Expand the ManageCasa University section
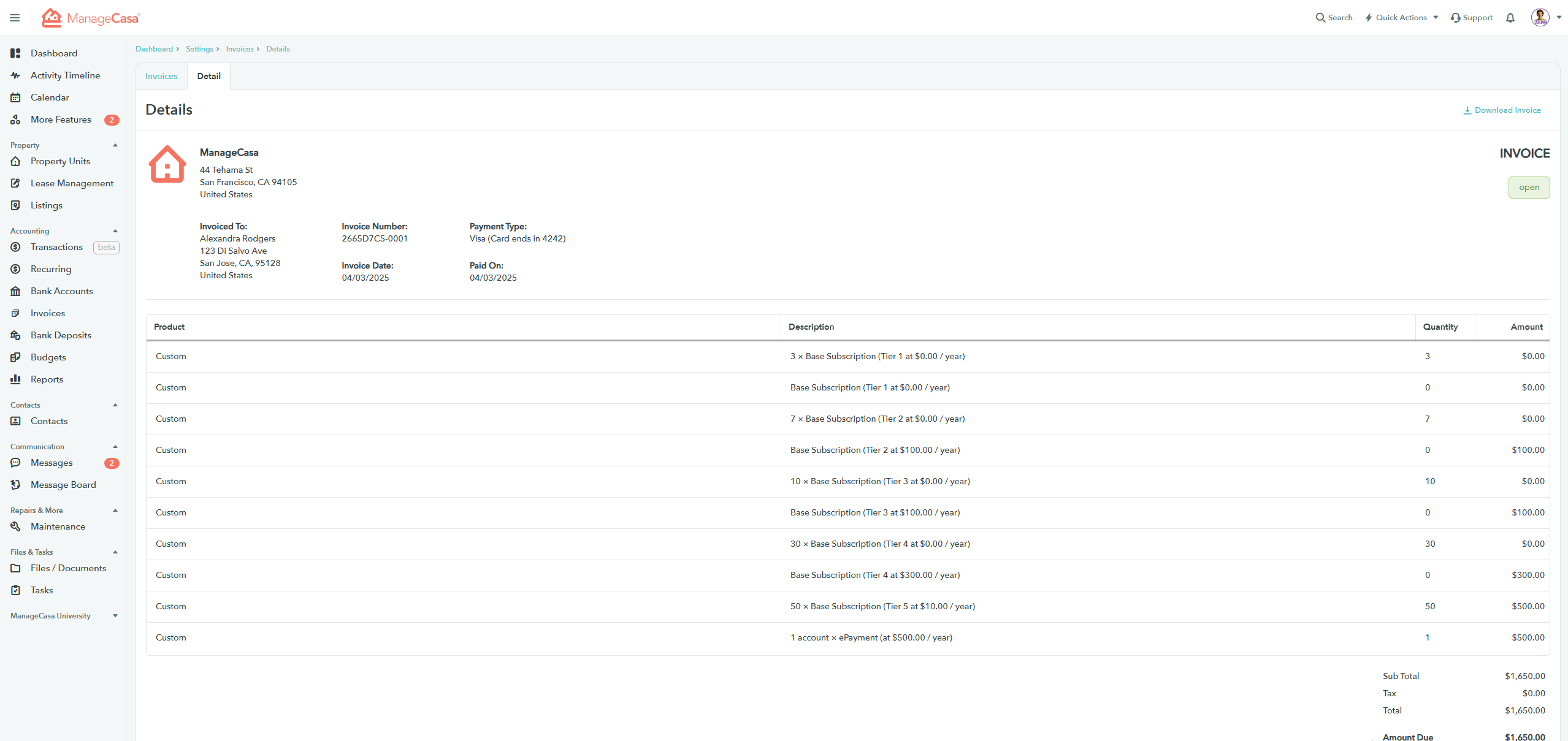The width and height of the screenshot is (1568, 741). pos(115,616)
